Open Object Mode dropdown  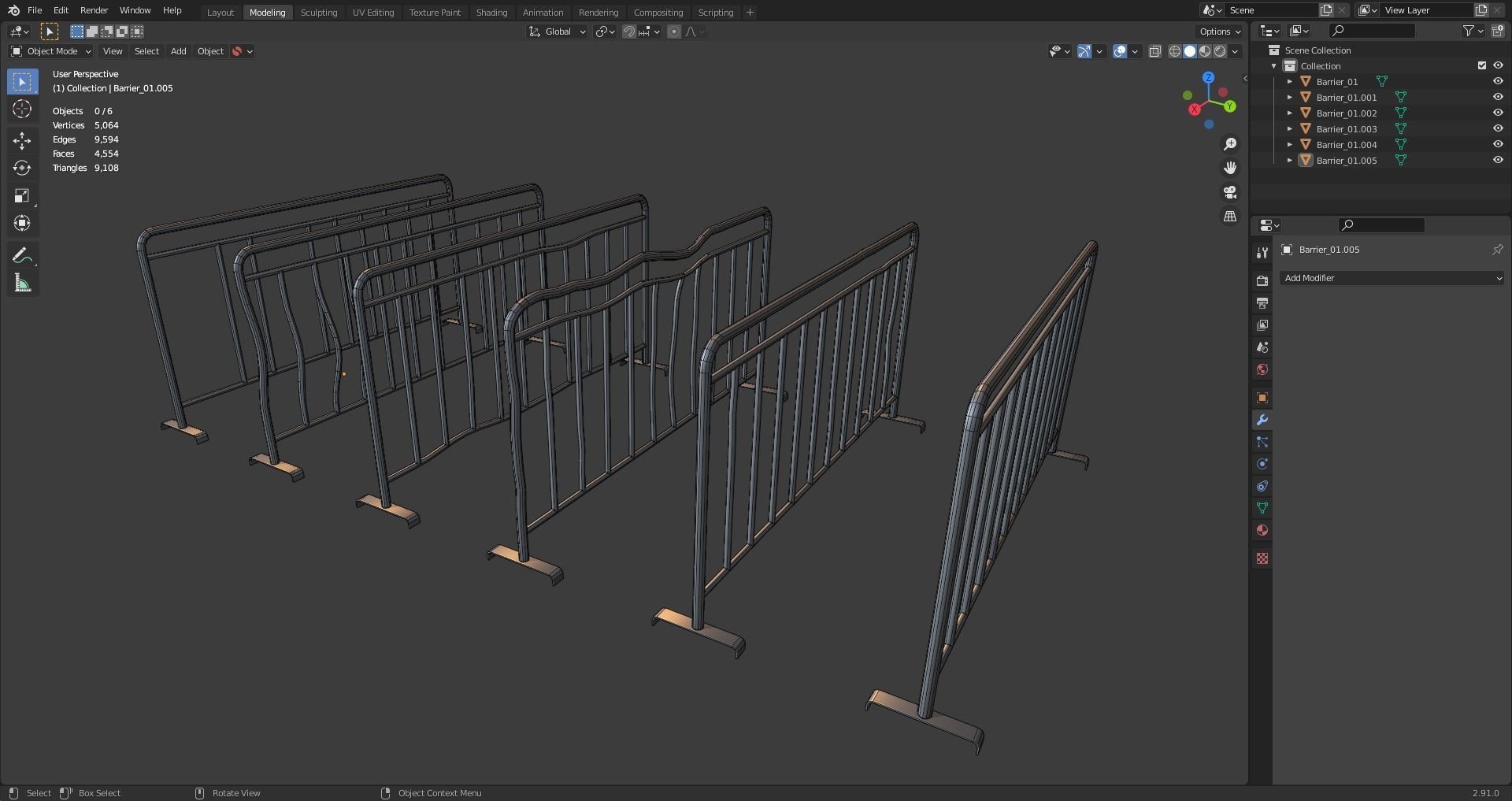(x=51, y=51)
